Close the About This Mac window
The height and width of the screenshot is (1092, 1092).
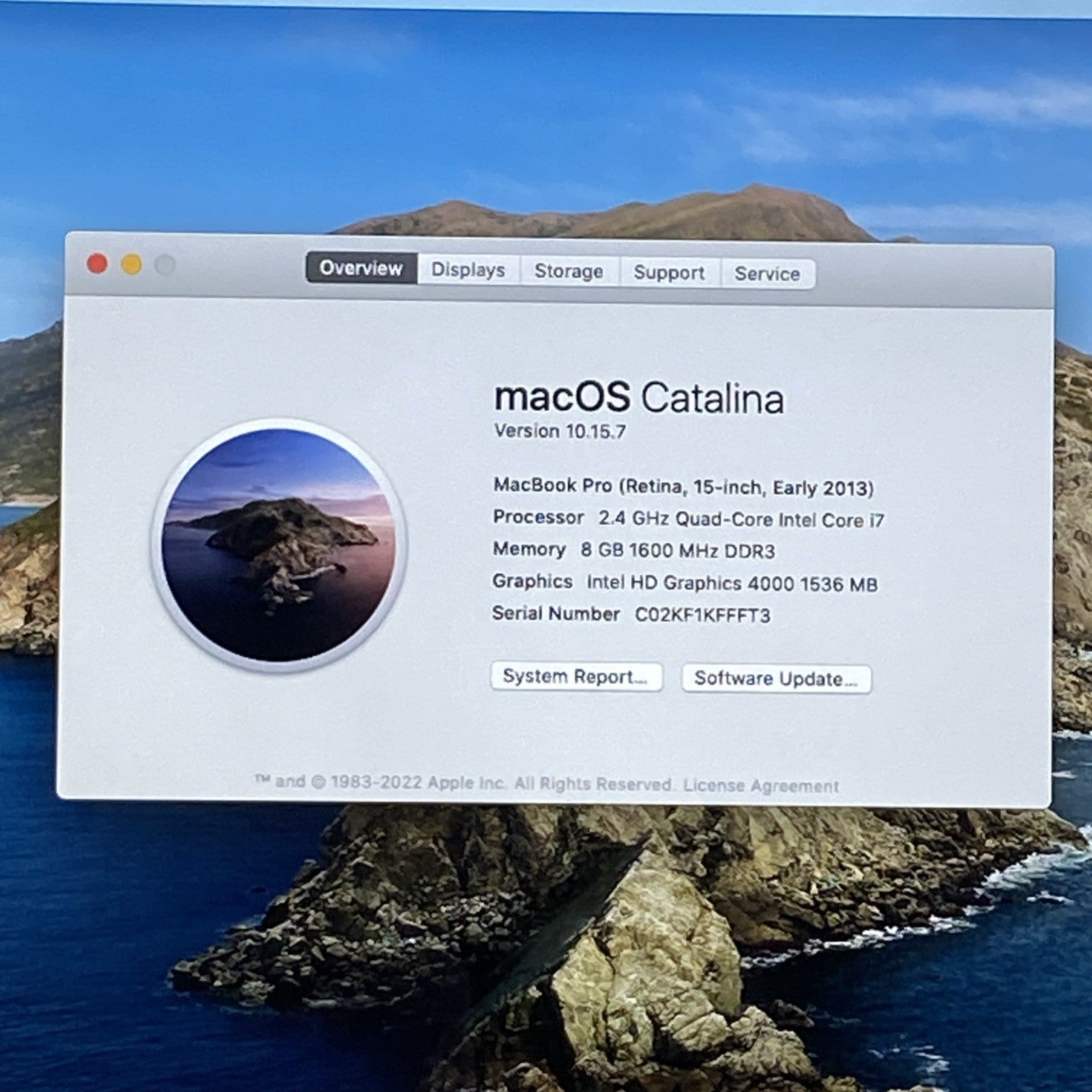(x=98, y=263)
